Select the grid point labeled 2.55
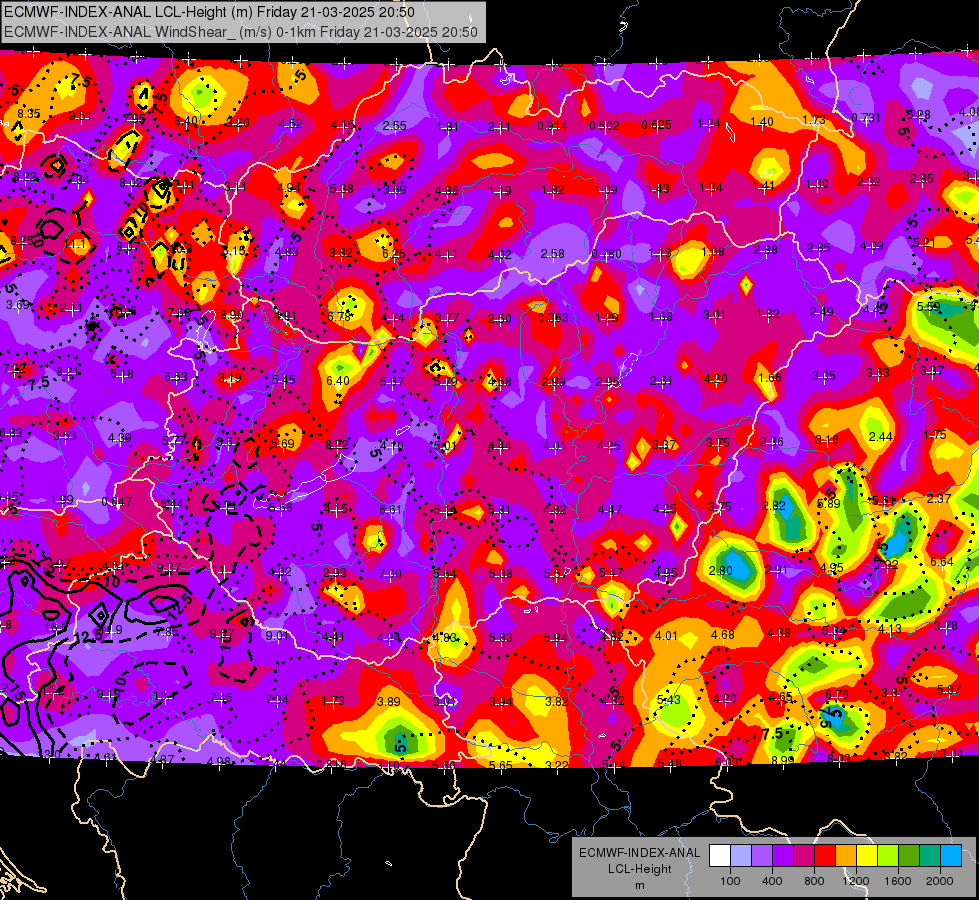979x900 pixels. coord(395,126)
